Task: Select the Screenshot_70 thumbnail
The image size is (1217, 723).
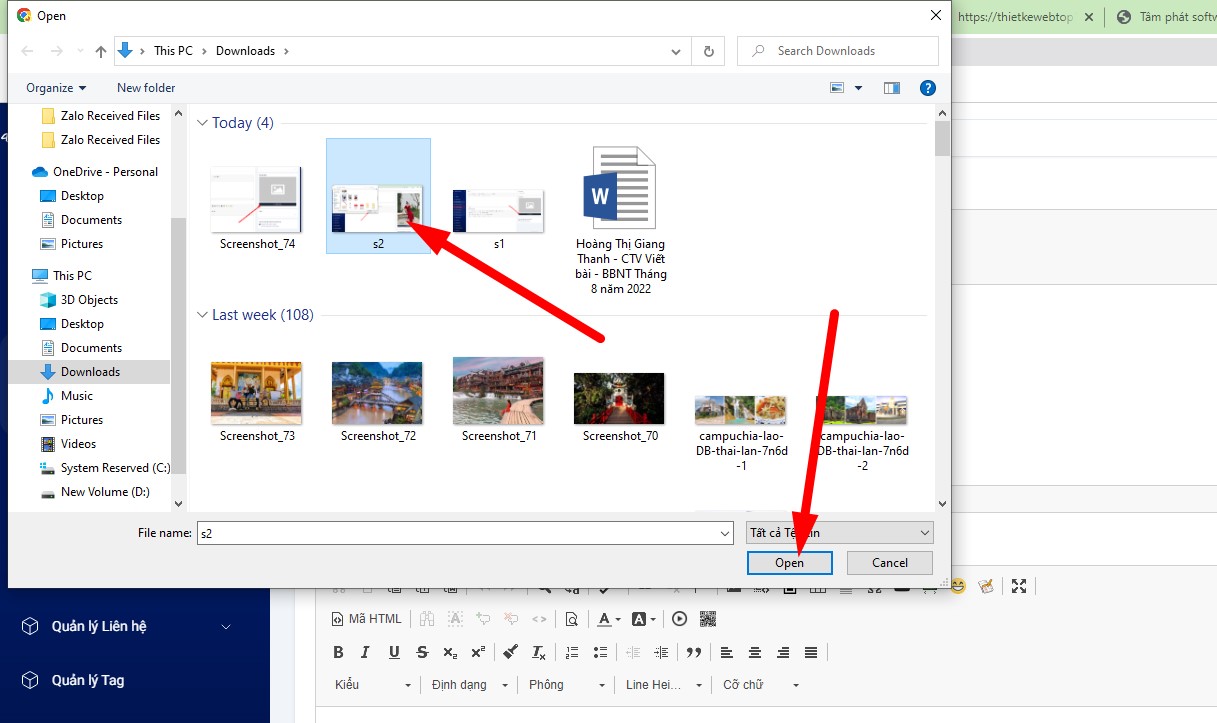Action: click(x=619, y=399)
